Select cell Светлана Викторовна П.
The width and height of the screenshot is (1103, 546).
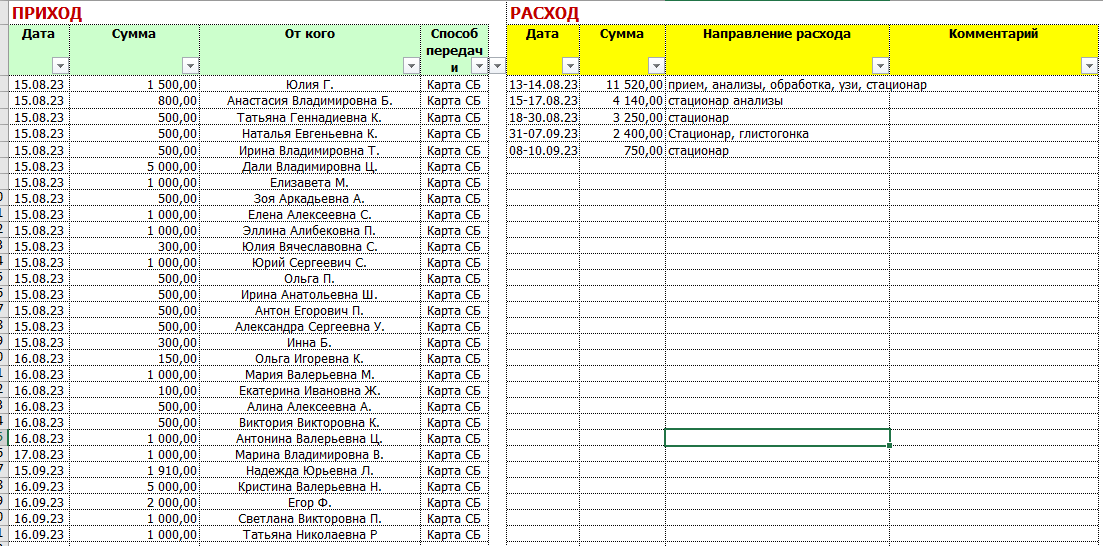pos(310,519)
